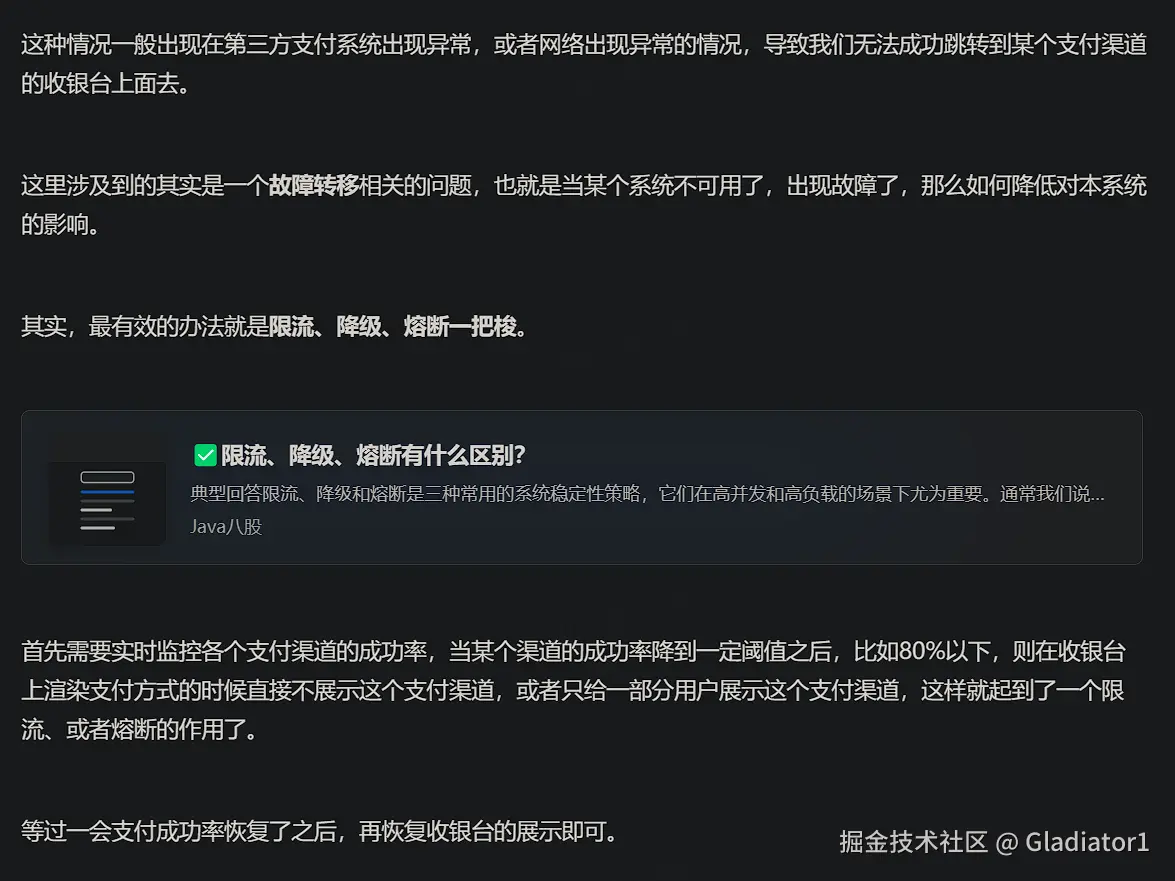Click the bold phrase 限流、降级、熔断一把梭
This screenshot has width=1175, height=881.
point(395,327)
